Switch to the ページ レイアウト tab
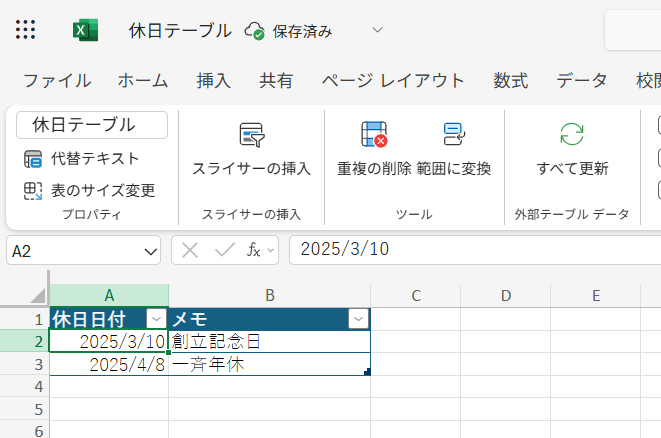 coord(393,81)
